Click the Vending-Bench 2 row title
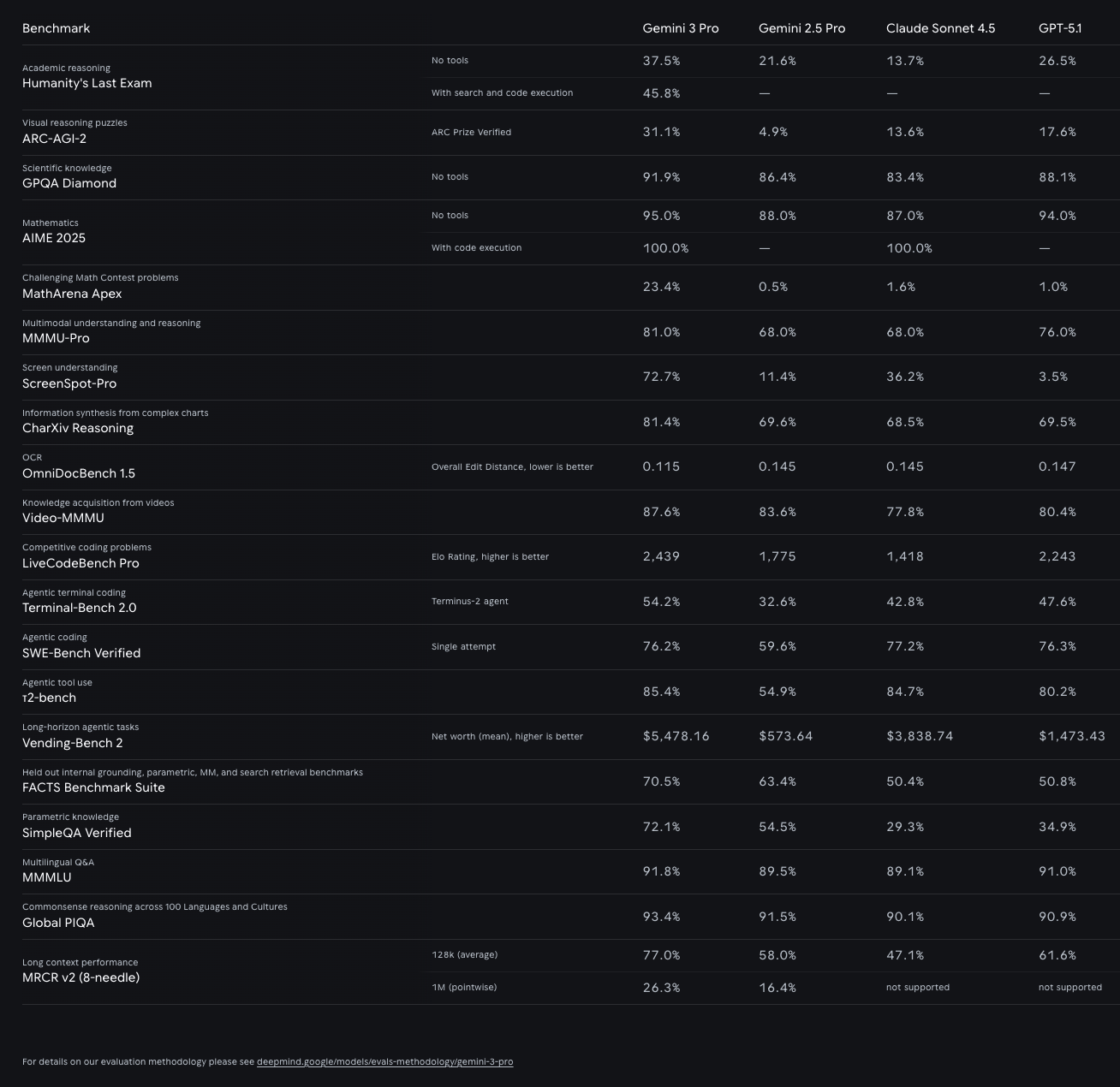This screenshot has width=1120, height=1087. [72, 743]
